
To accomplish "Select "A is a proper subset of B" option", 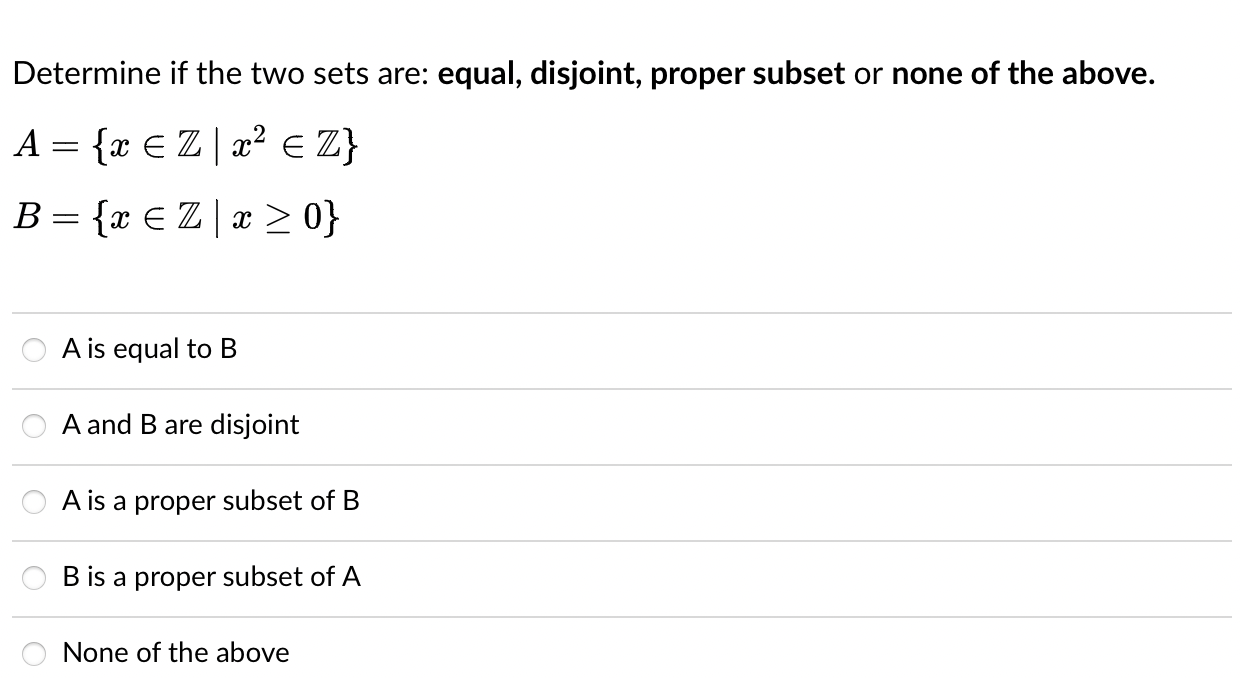I will 33,502.
